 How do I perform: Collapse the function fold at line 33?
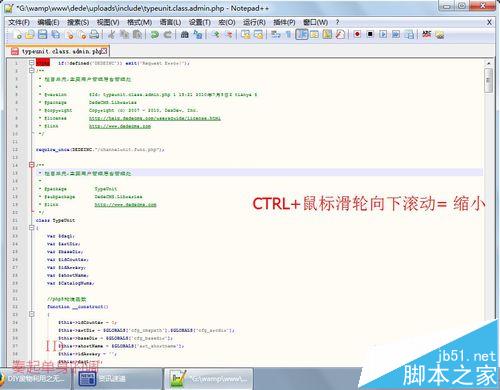pyautogui.click(x=31, y=314)
